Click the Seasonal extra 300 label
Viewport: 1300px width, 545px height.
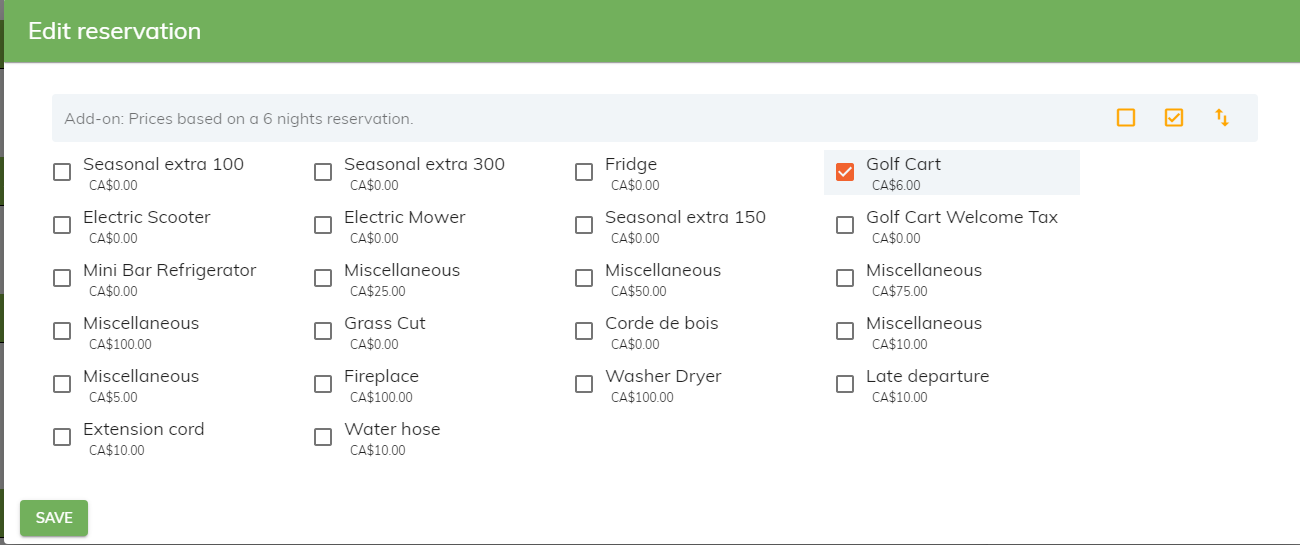coord(424,164)
